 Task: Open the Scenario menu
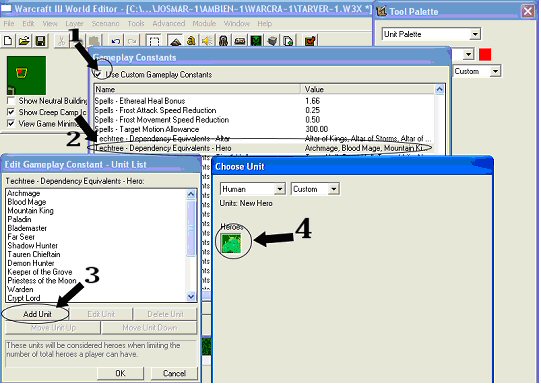click(x=105, y=24)
